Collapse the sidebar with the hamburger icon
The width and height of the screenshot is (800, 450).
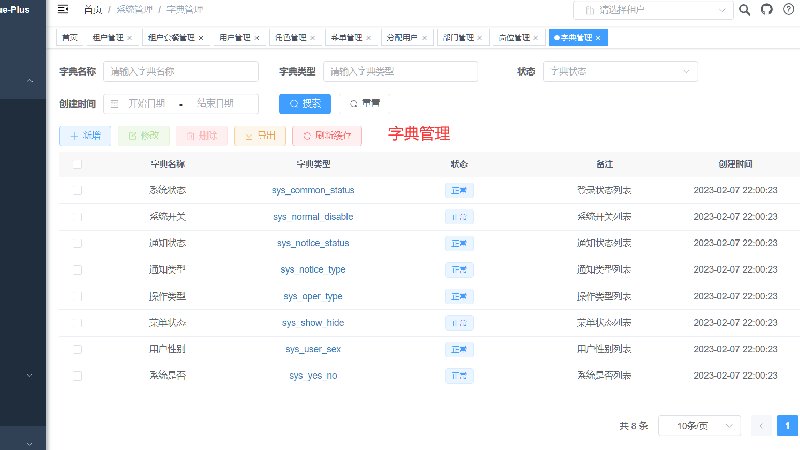(x=63, y=9)
